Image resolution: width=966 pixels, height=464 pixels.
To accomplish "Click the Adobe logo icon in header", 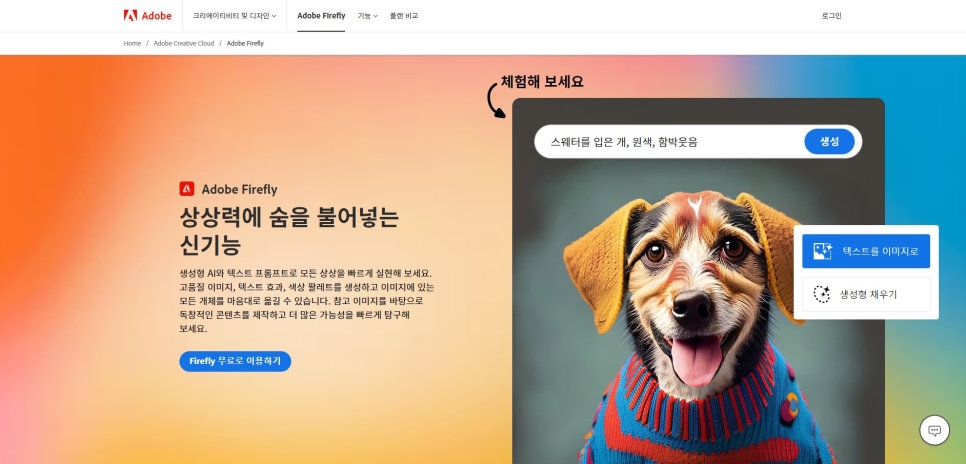I will click(x=130, y=15).
